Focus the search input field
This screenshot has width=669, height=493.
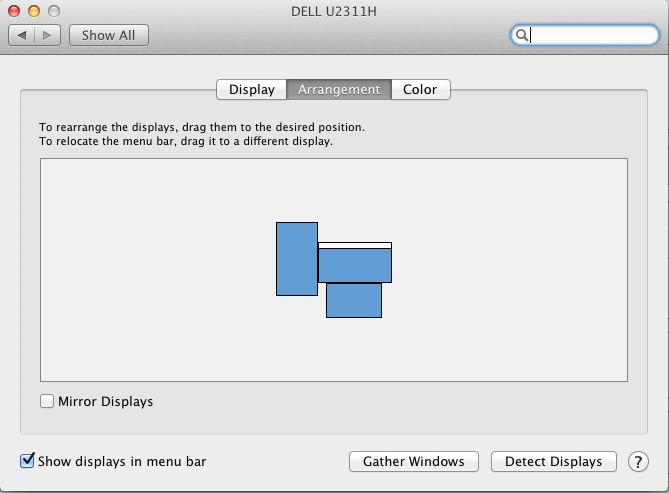tap(585, 35)
